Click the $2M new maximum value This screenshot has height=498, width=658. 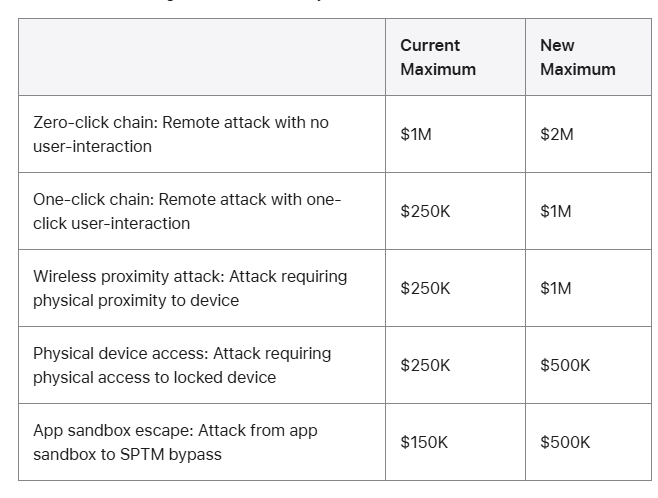pyautogui.click(x=557, y=134)
